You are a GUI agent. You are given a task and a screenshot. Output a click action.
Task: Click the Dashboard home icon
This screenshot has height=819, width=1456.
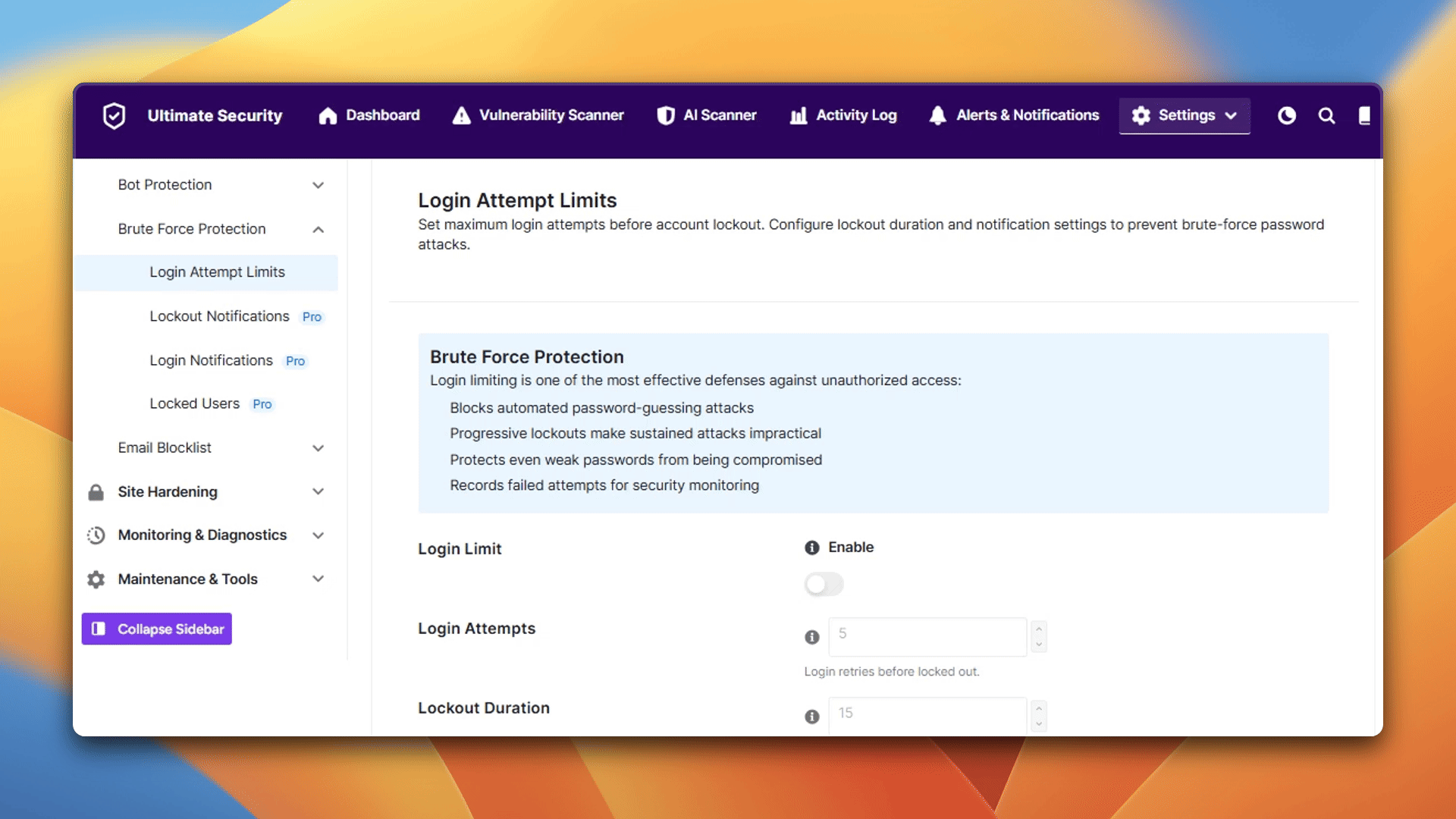pyautogui.click(x=328, y=115)
